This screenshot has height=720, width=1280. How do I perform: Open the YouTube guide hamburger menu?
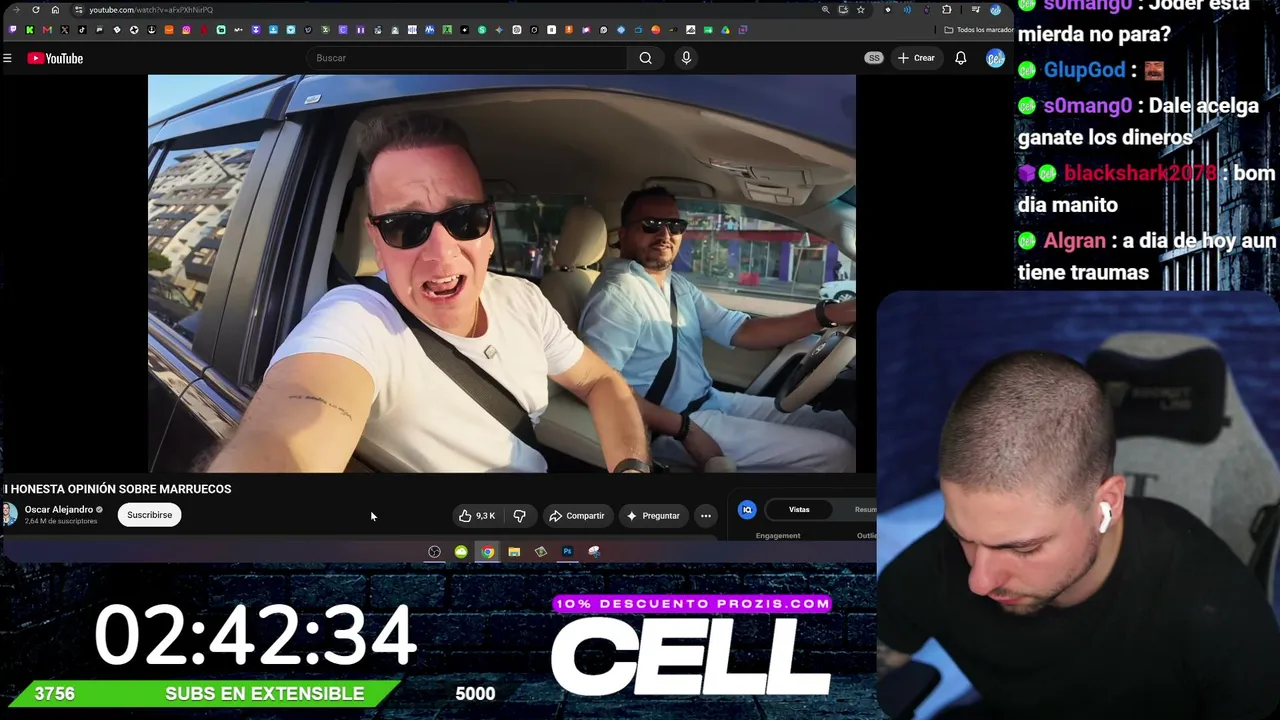click(x=7, y=58)
